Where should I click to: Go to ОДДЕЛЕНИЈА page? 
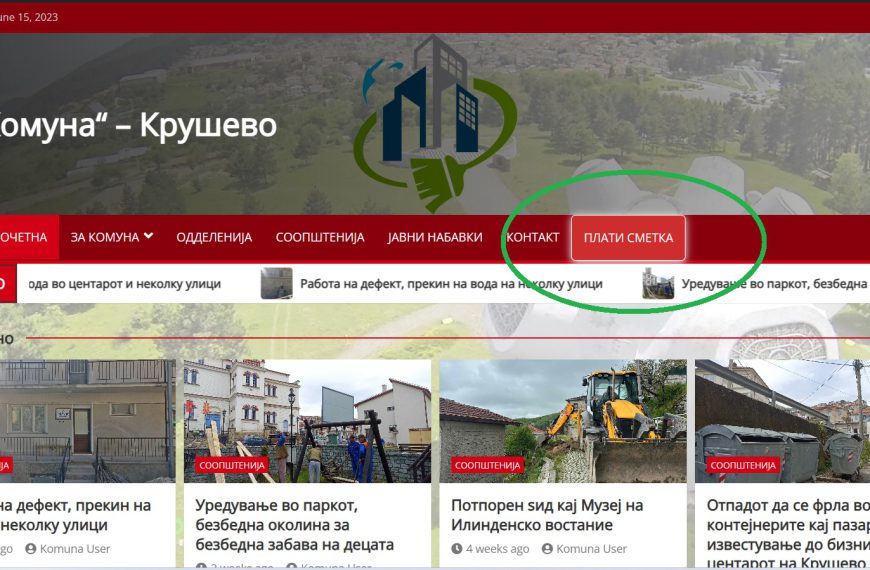(214, 238)
